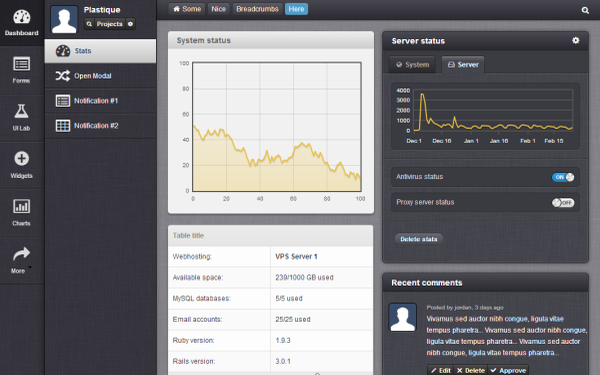Image resolution: width=600 pixels, height=375 pixels.
Task: Click the '5/5 used' MySQL value
Action: (x=289, y=298)
